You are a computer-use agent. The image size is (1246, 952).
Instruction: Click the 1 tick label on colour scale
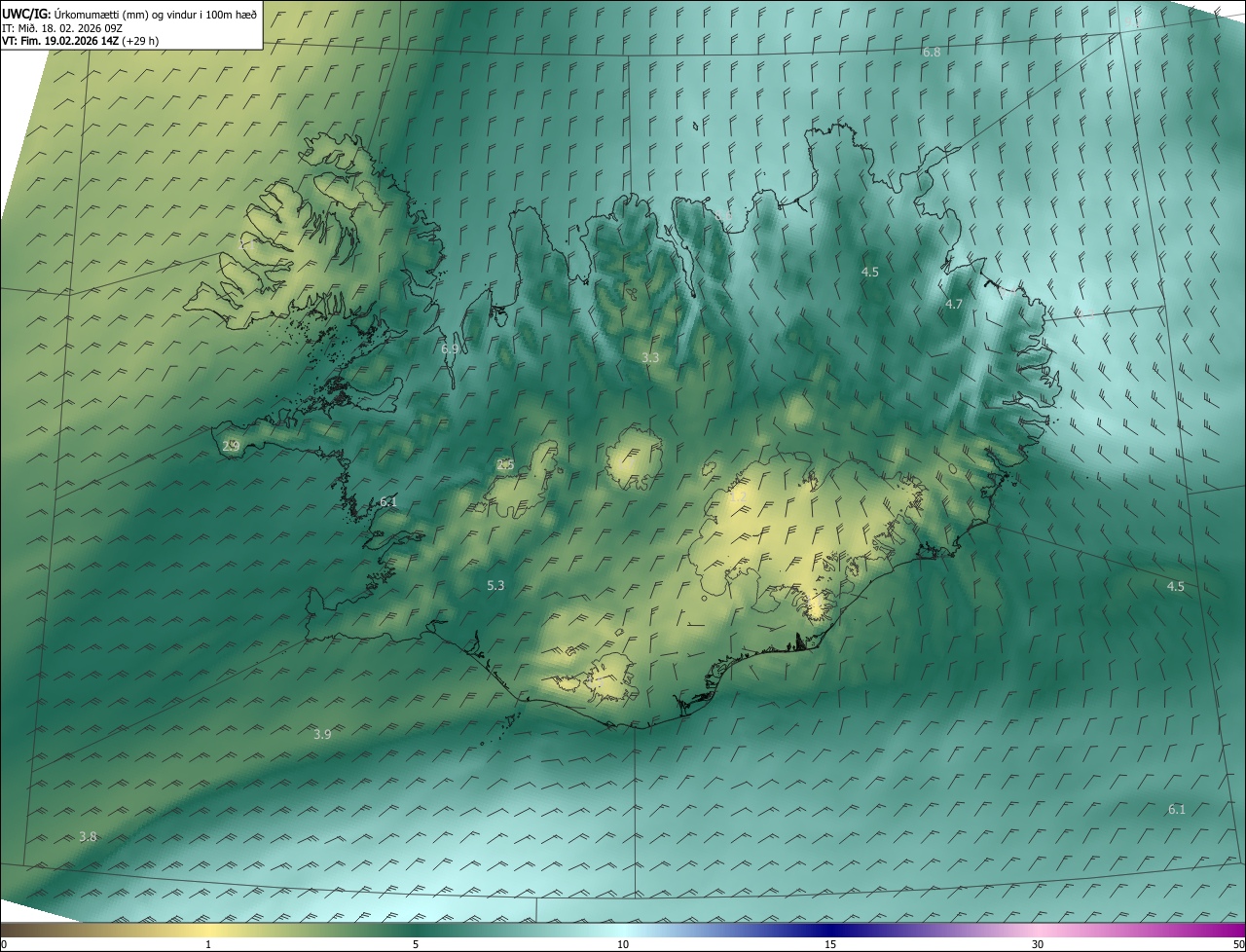click(x=208, y=944)
